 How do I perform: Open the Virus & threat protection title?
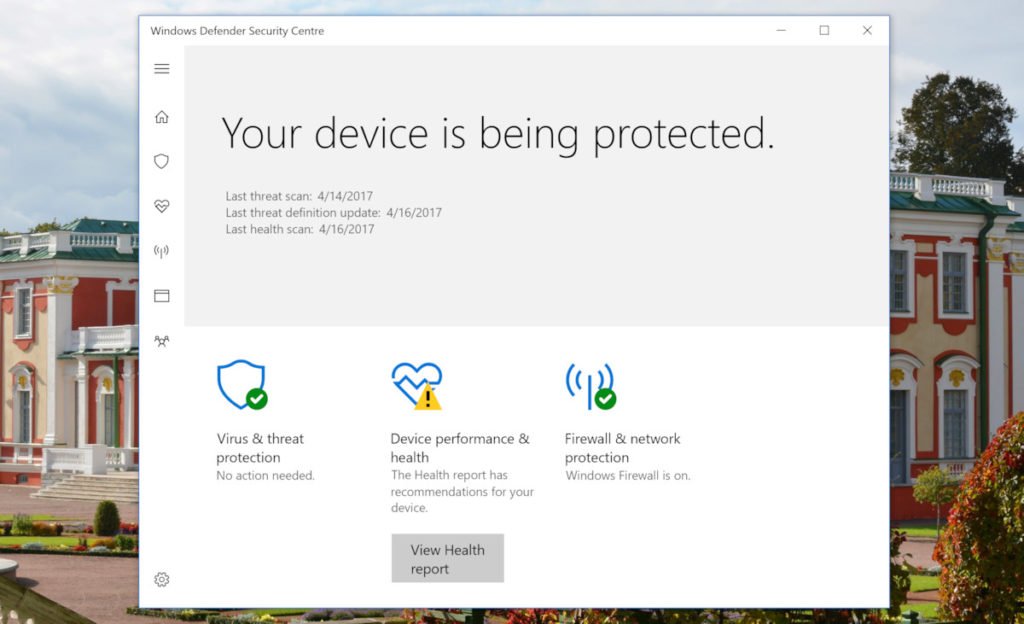click(x=260, y=448)
